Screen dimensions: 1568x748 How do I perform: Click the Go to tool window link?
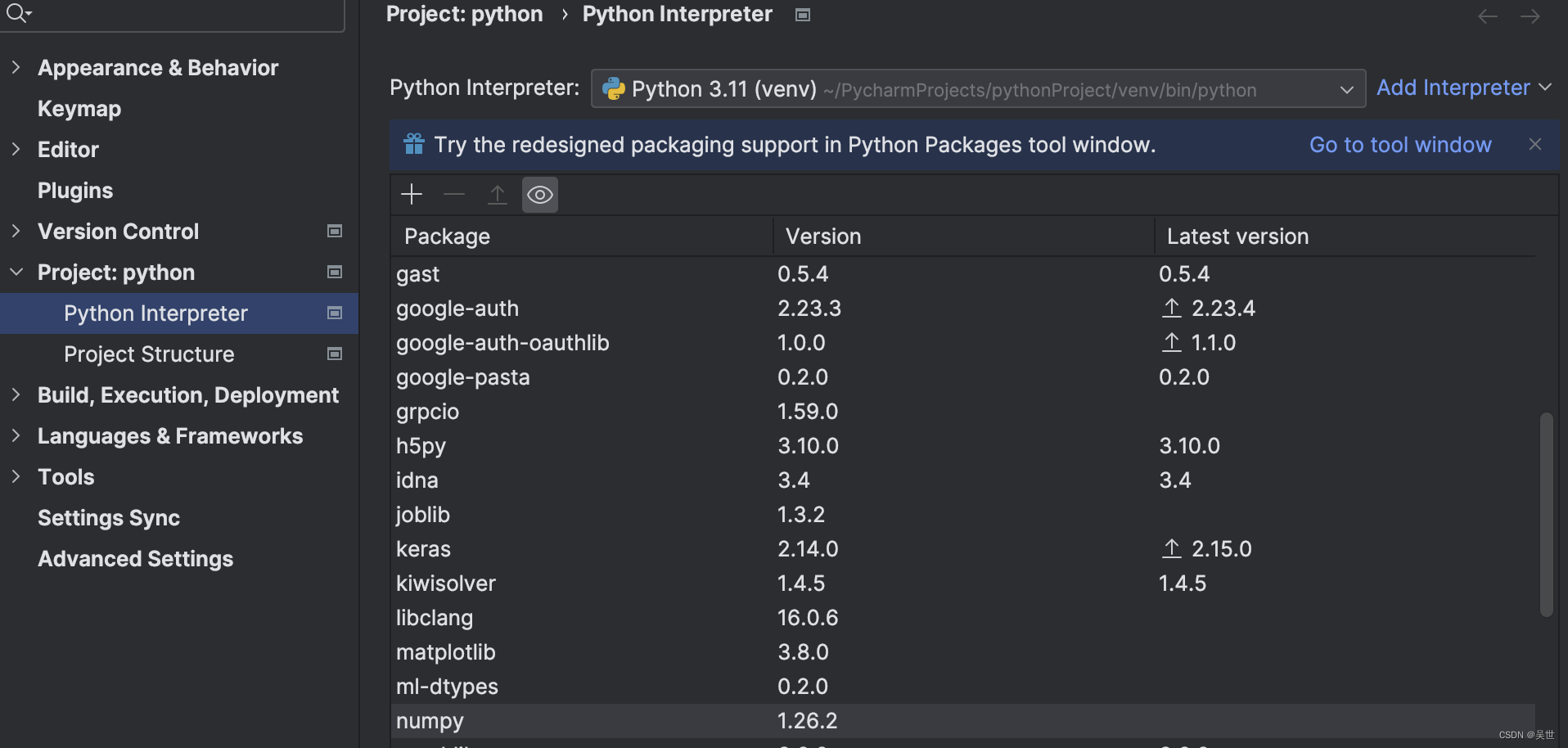1399,145
